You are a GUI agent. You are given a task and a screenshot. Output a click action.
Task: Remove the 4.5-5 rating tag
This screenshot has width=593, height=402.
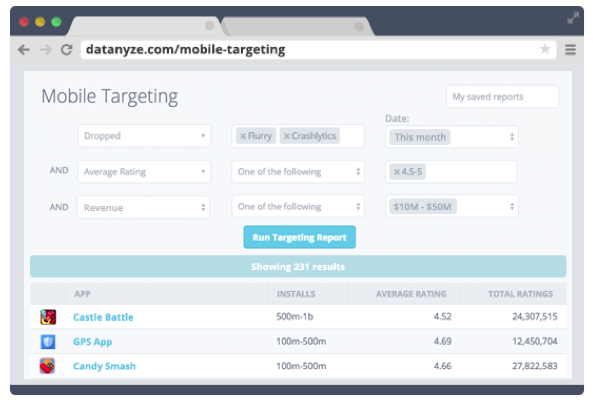(397, 172)
